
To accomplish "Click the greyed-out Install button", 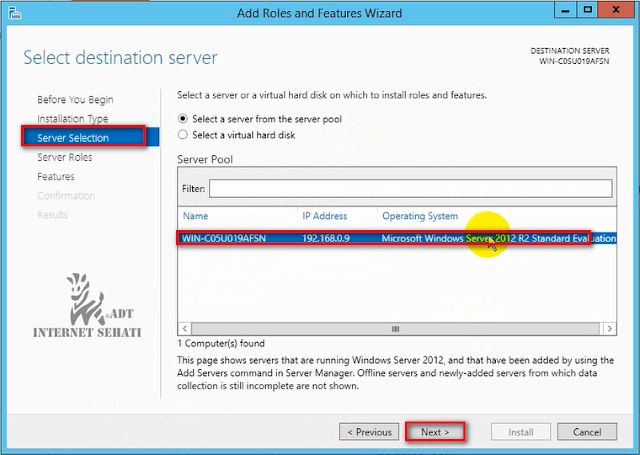I will [x=521, y=432].
